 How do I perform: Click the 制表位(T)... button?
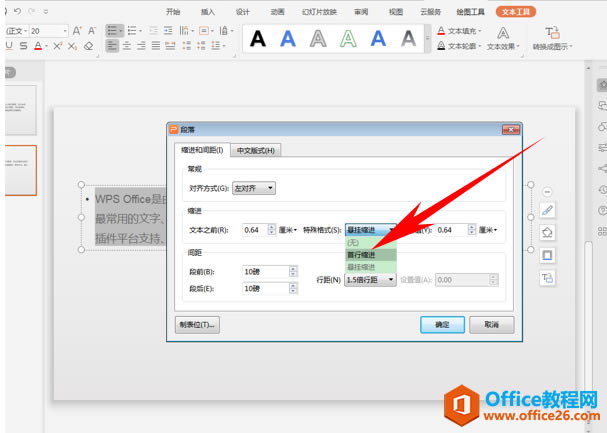197,325
